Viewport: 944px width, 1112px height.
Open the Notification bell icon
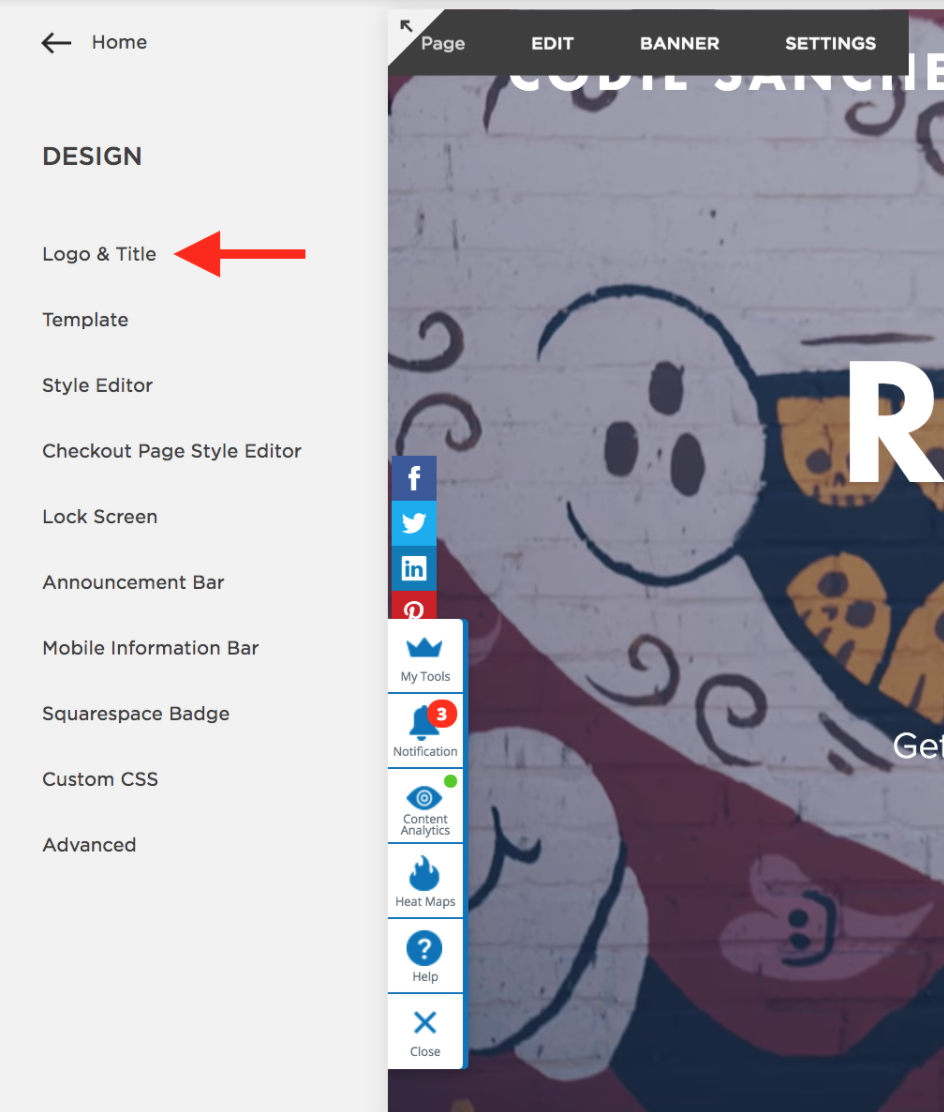423,724
